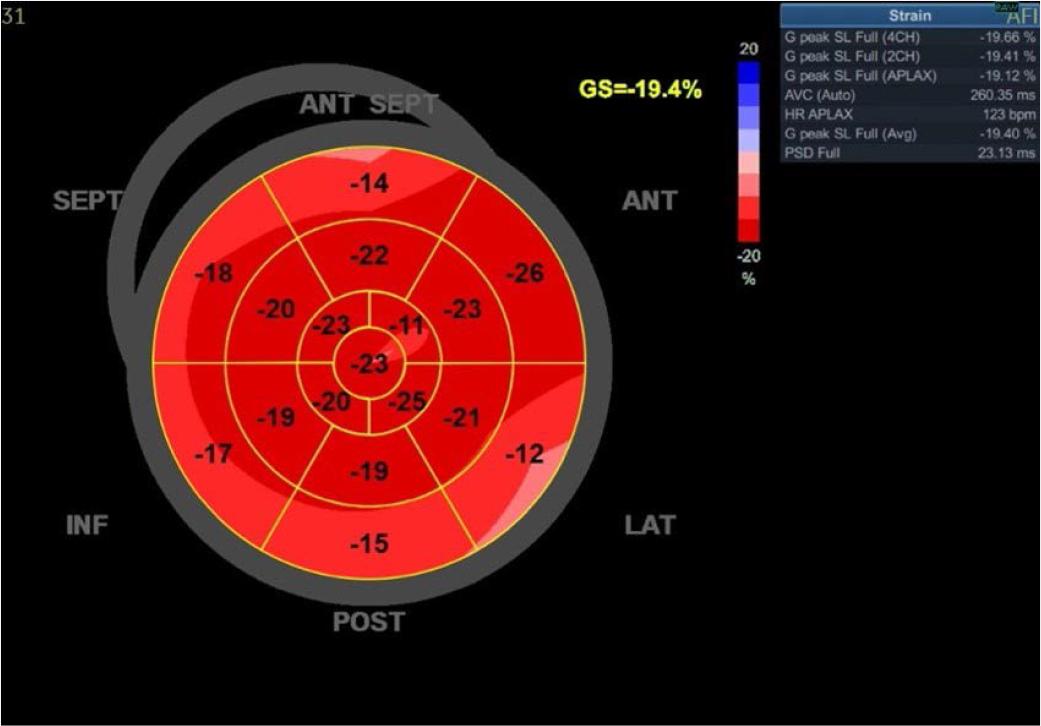
Task: Select the LAT basal segment showing -12
Action: coord(524,453)
